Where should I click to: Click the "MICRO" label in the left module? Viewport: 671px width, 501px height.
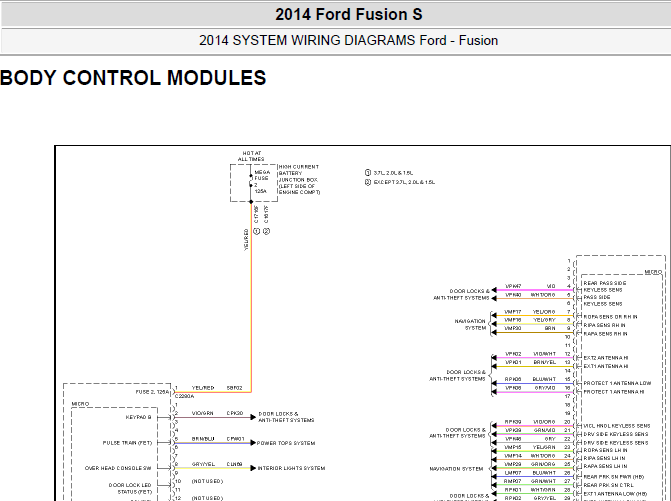(80, 404)
